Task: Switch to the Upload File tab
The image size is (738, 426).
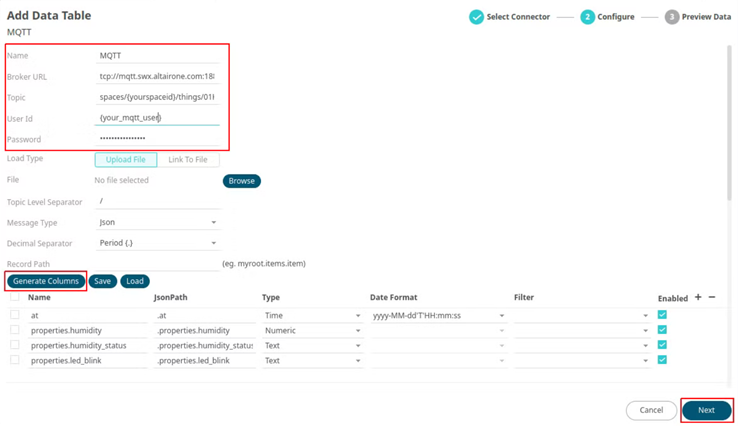Action: [x=126, y=160]
